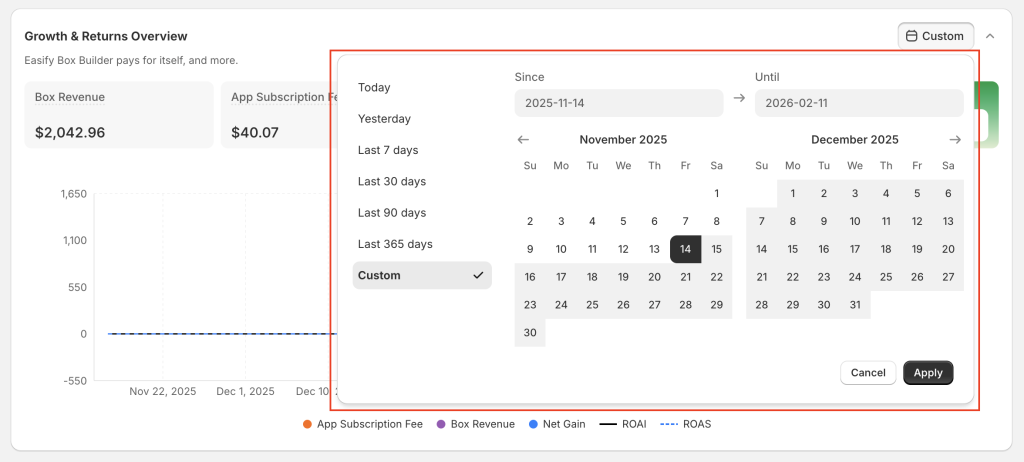Select the Yesterday preset
Image resolution: width=1024 pixels, height=462 pixels.
click(384, 119)
